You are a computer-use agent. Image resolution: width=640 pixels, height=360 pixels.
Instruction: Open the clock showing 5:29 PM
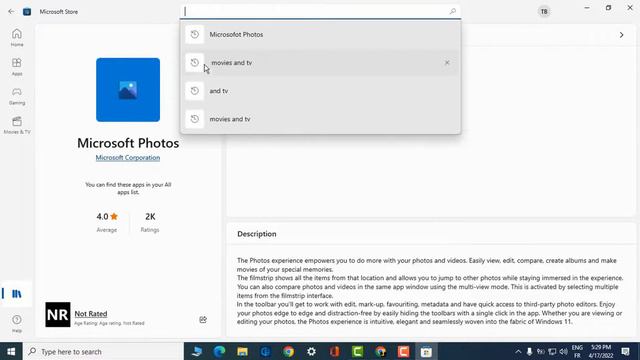point(601,351)
